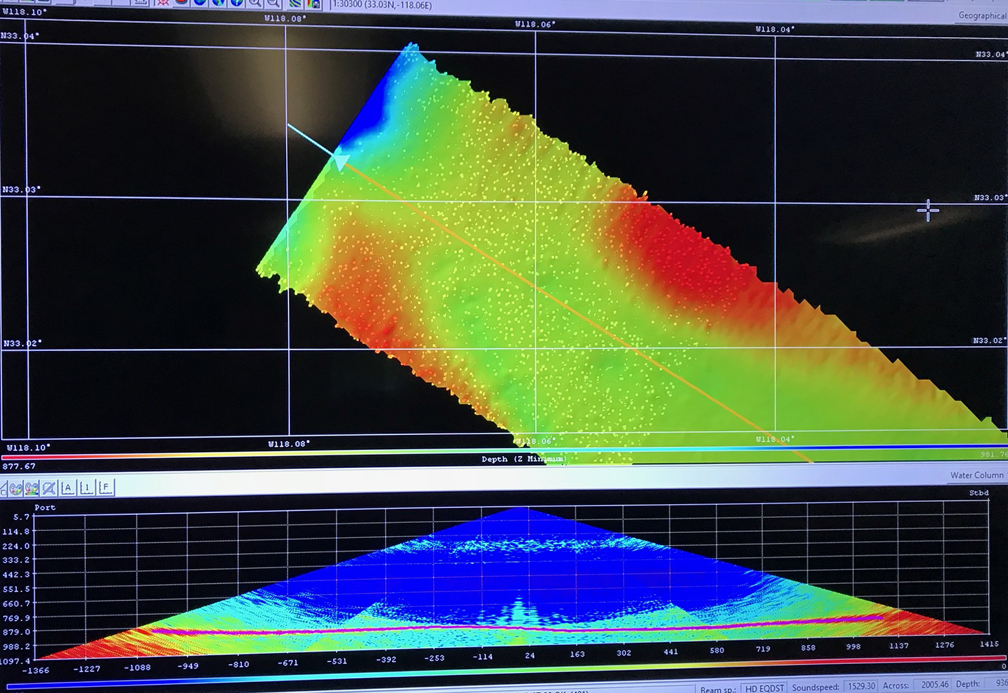Click the first color palette icon in the water column toolbar
The image size is (1008, 693).
pyautogui.click(x=15, y=489)
